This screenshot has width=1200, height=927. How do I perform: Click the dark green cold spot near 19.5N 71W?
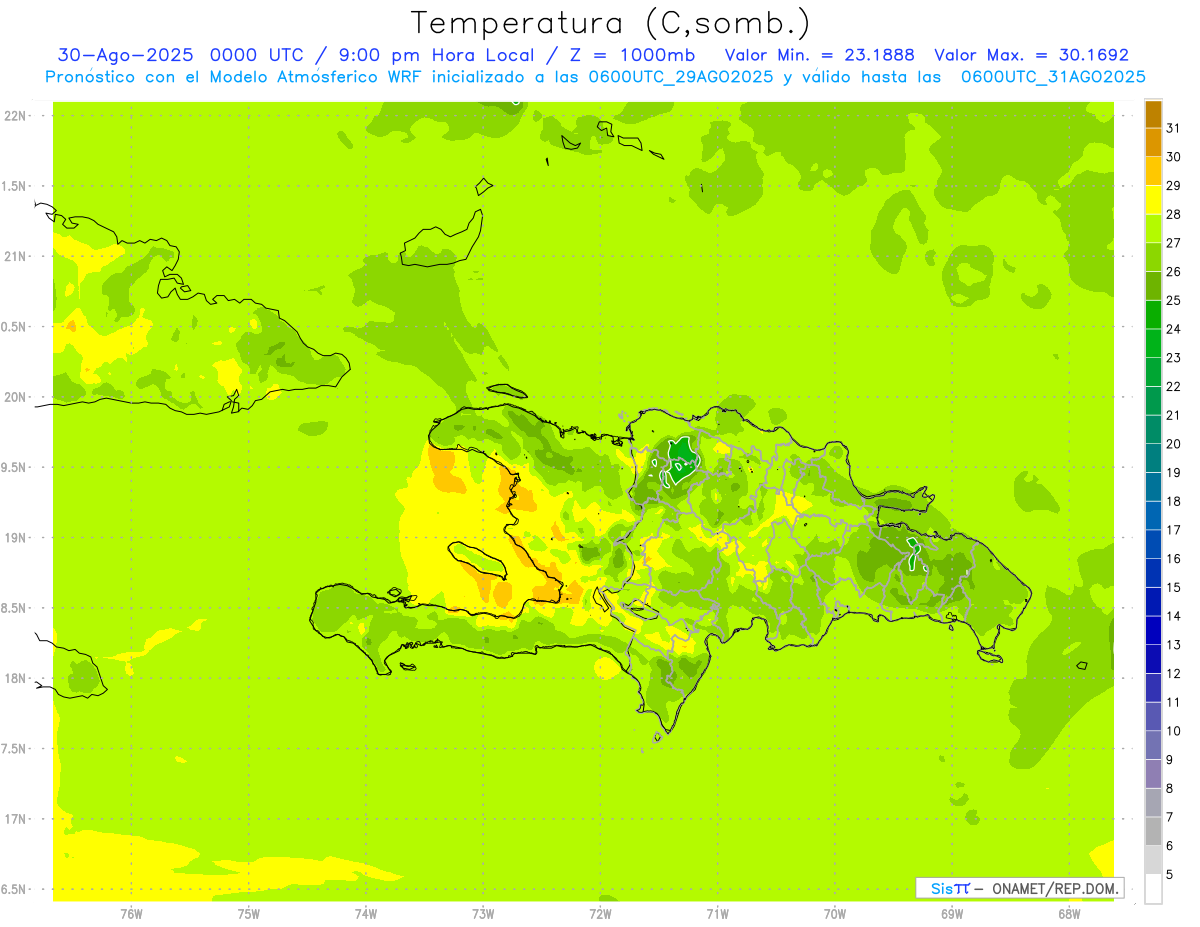click(684, 460)
